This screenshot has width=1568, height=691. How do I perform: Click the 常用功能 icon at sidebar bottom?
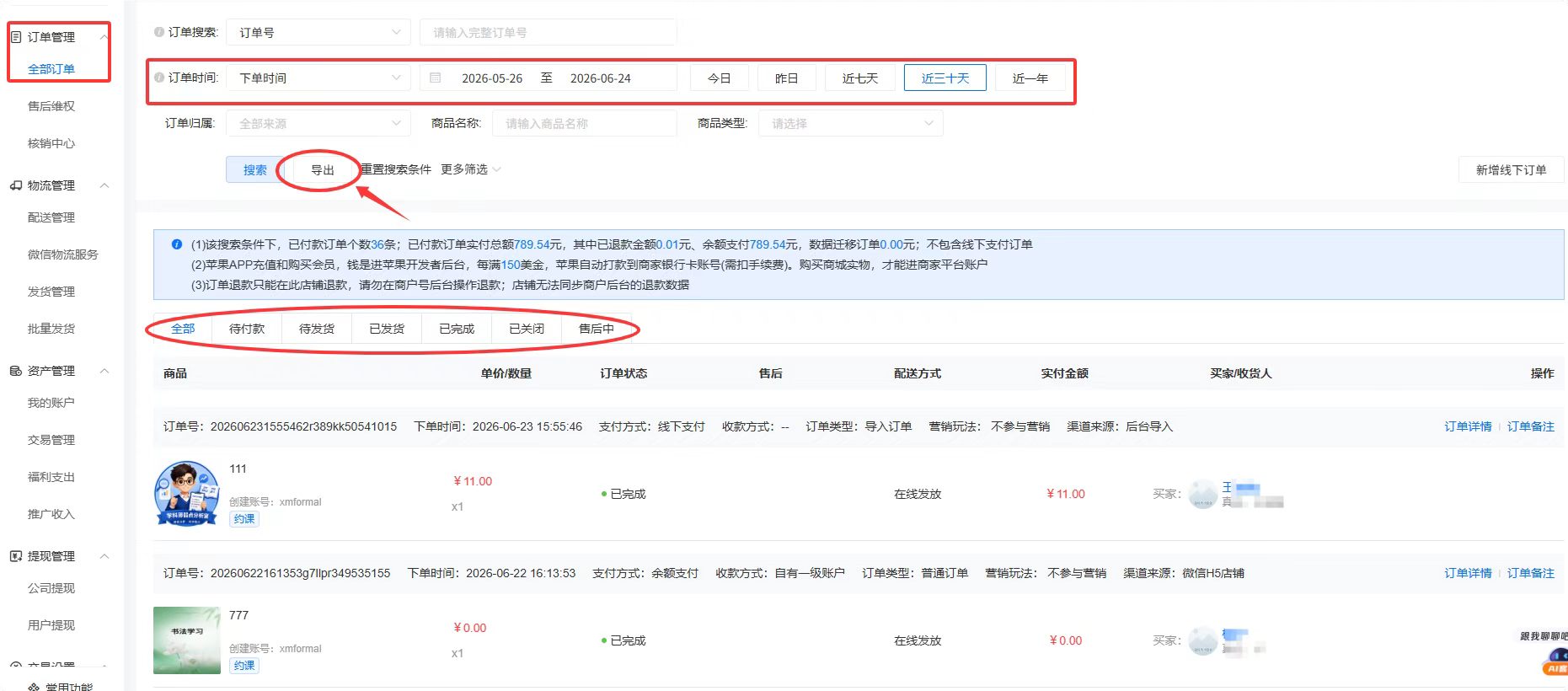tap(34, 687)
